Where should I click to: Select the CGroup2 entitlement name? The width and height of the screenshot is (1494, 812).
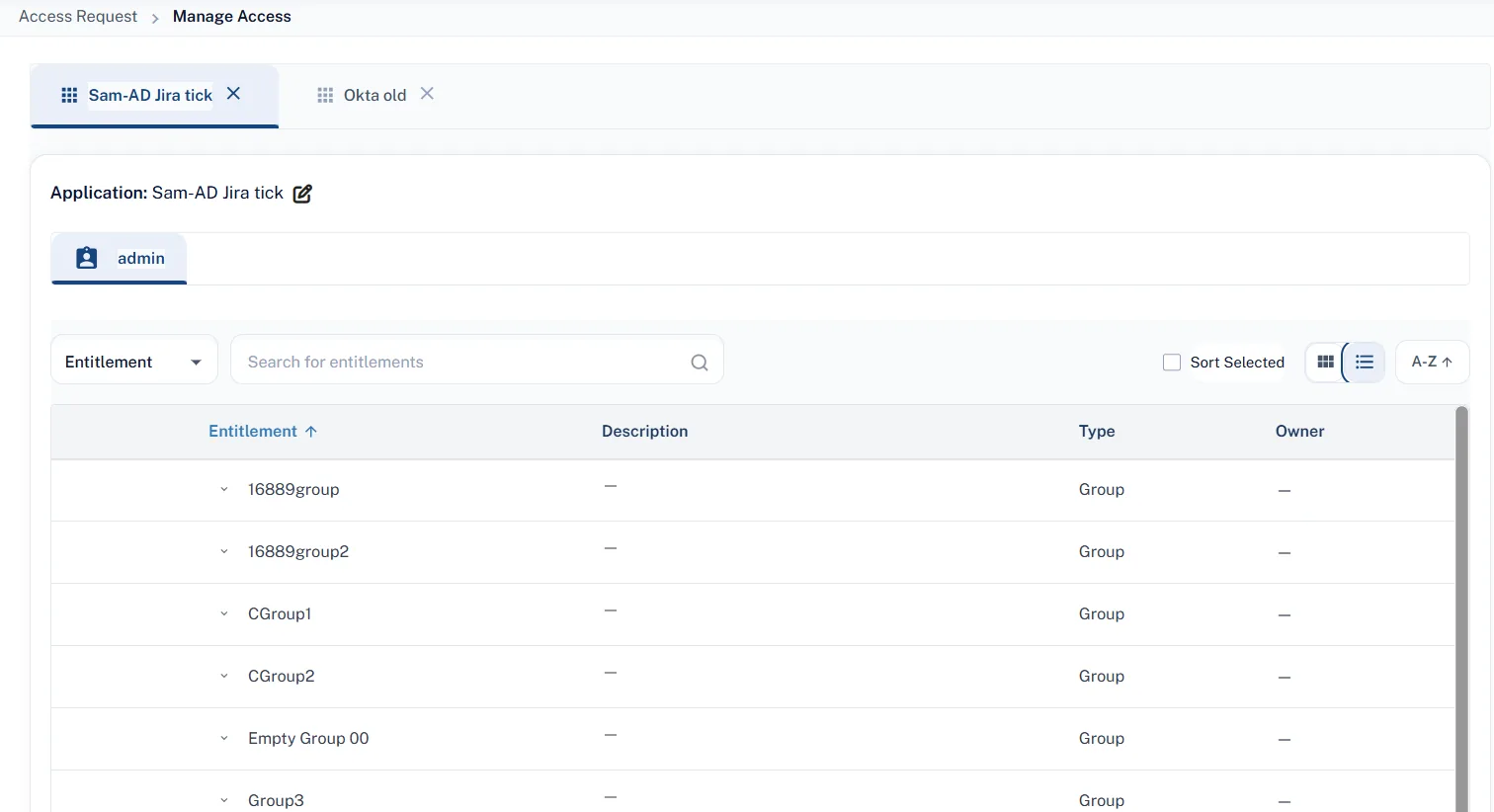[282, 677]
